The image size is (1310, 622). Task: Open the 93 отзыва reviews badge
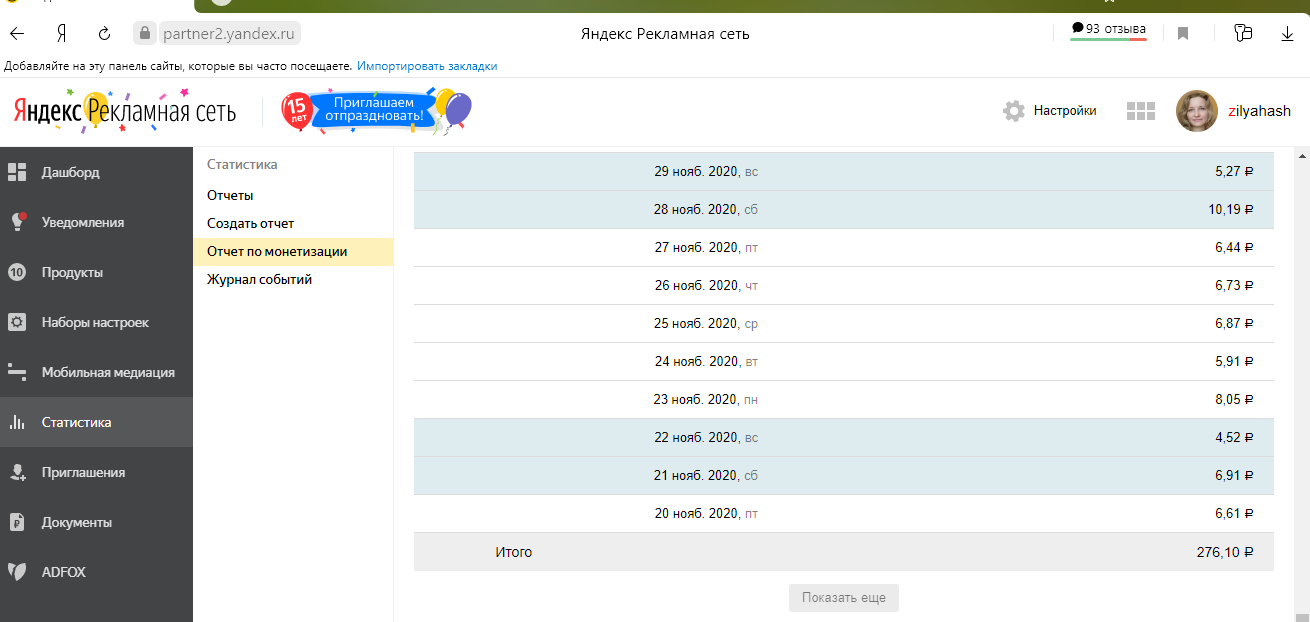(x=1109, y=30)
